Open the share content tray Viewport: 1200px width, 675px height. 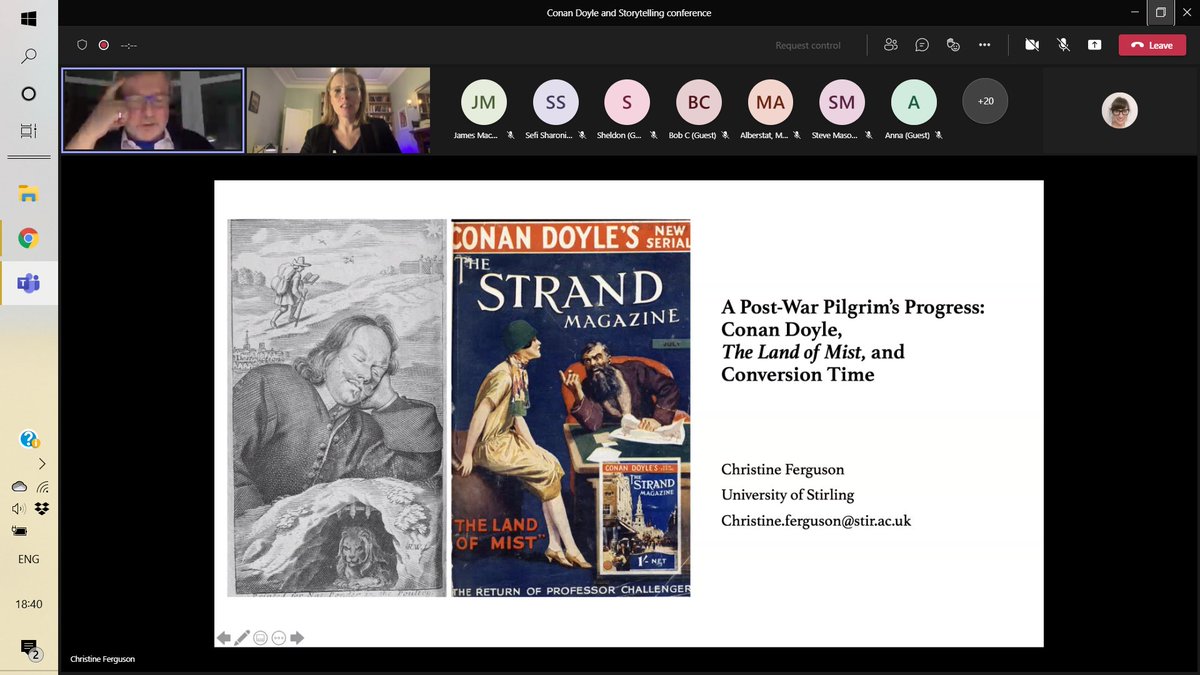pos(1095,45)
